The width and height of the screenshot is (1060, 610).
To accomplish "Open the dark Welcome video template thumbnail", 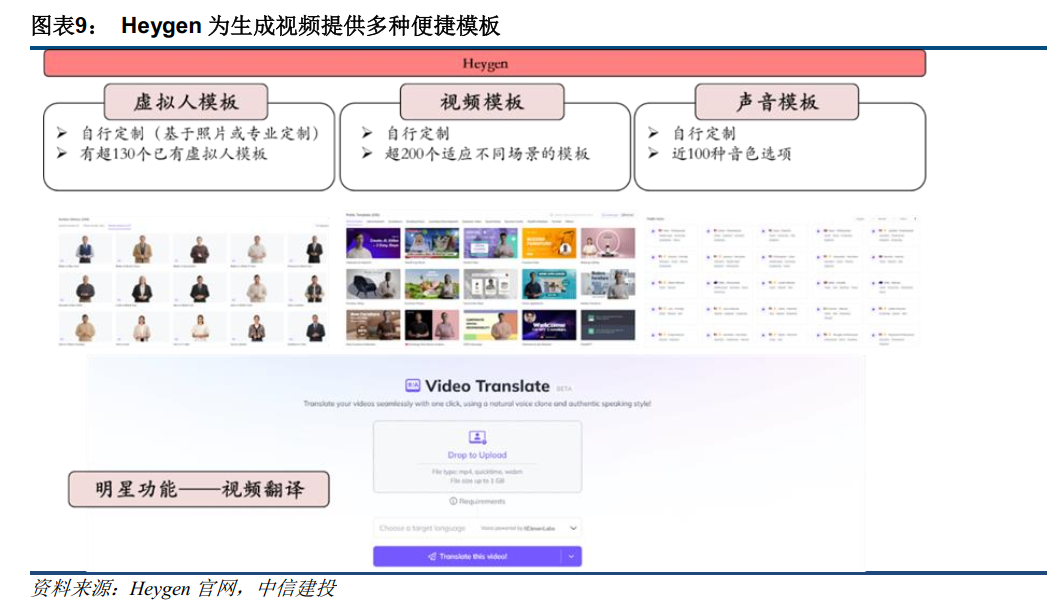I will (549, 325).
